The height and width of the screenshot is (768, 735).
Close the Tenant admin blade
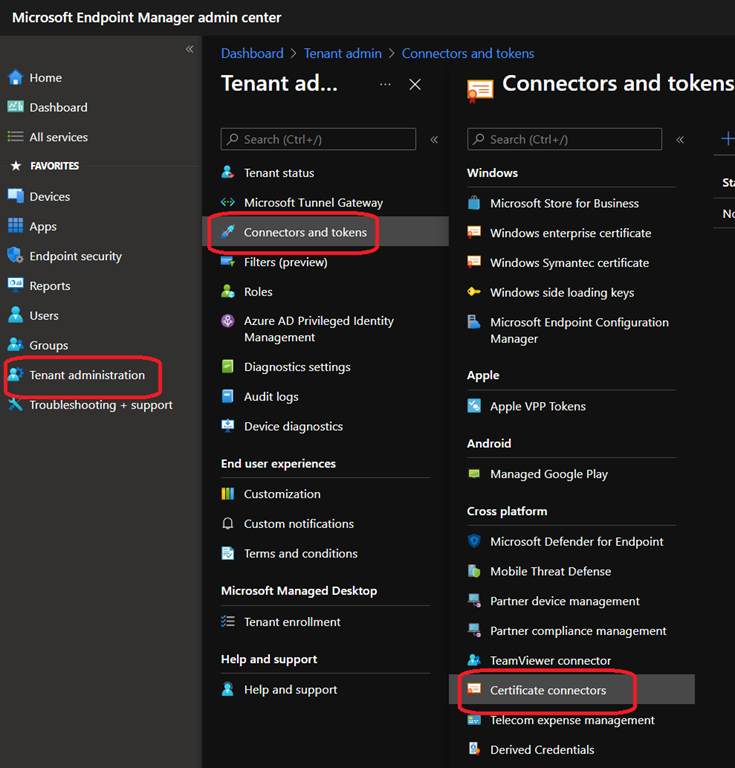(415, 85)
